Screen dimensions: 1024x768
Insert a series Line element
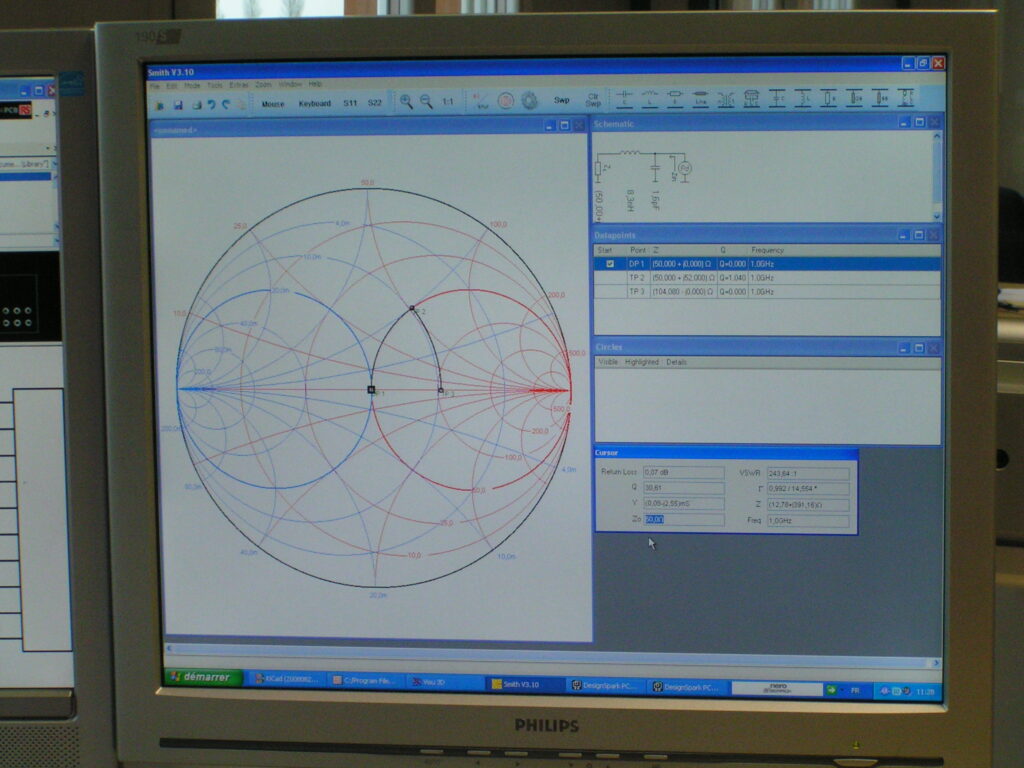coord(700,99)
